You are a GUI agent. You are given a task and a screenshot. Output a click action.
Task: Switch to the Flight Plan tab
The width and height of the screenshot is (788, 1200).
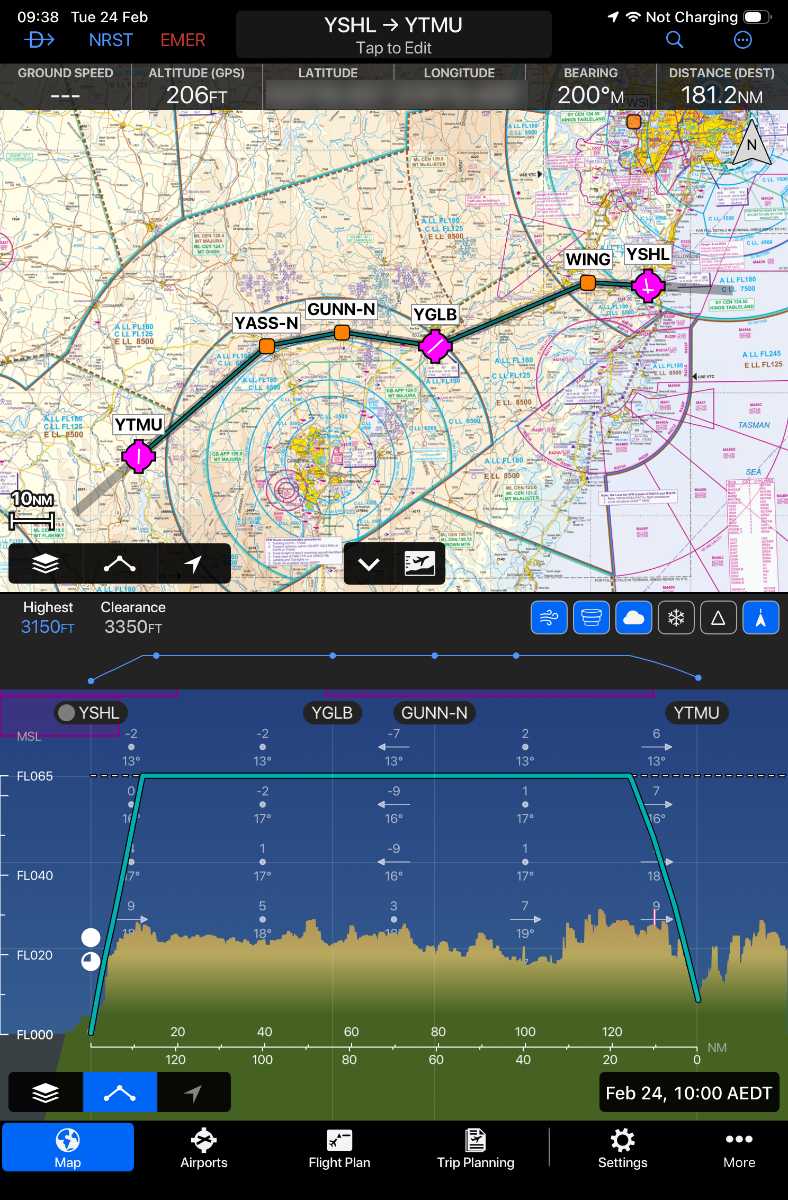339,1147
